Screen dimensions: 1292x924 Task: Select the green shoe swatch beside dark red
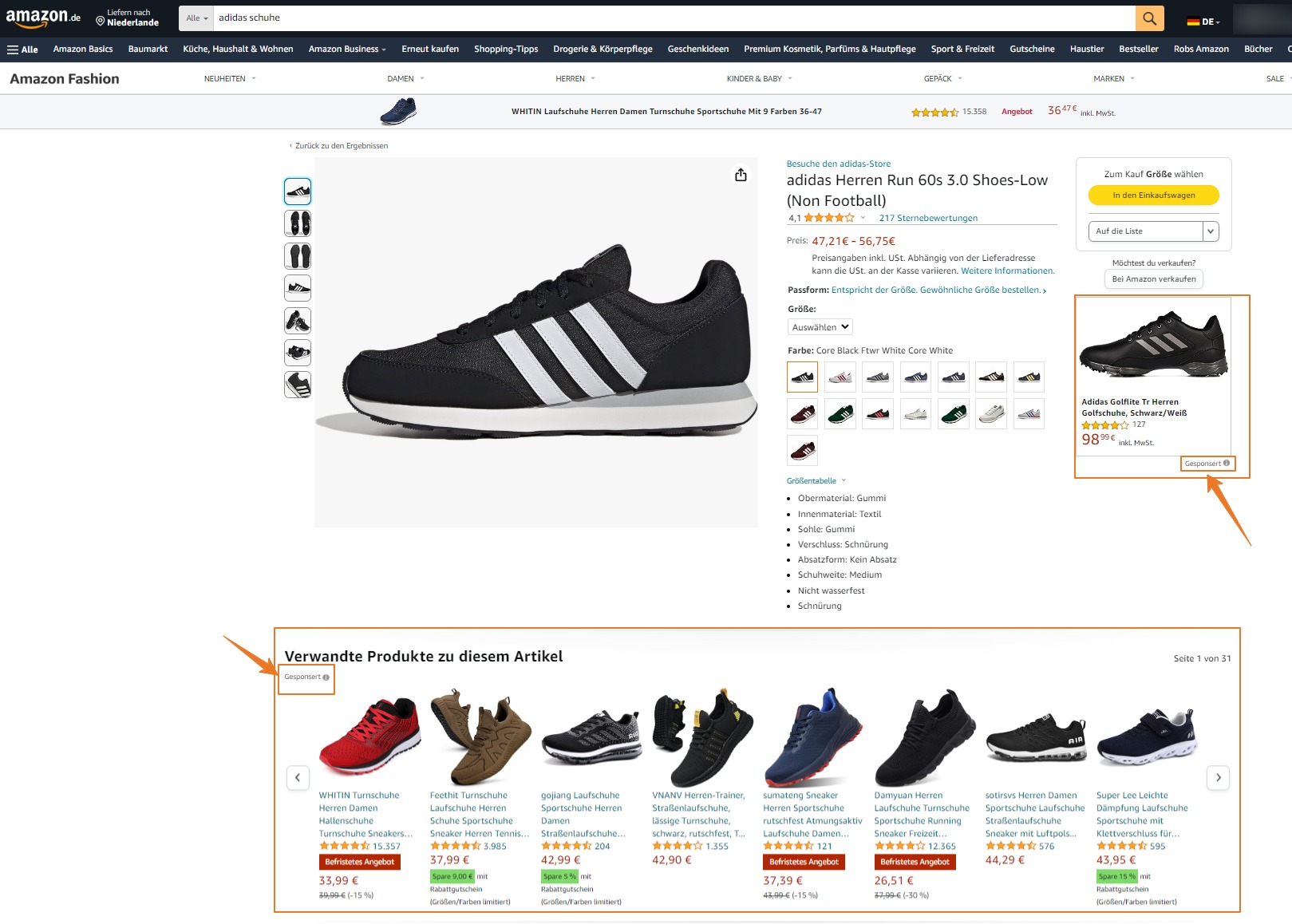(840, 413)
